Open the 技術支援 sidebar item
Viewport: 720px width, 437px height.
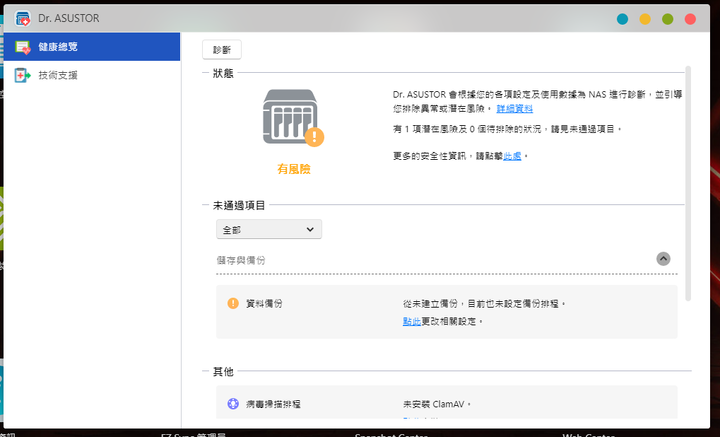pos(92,75)
